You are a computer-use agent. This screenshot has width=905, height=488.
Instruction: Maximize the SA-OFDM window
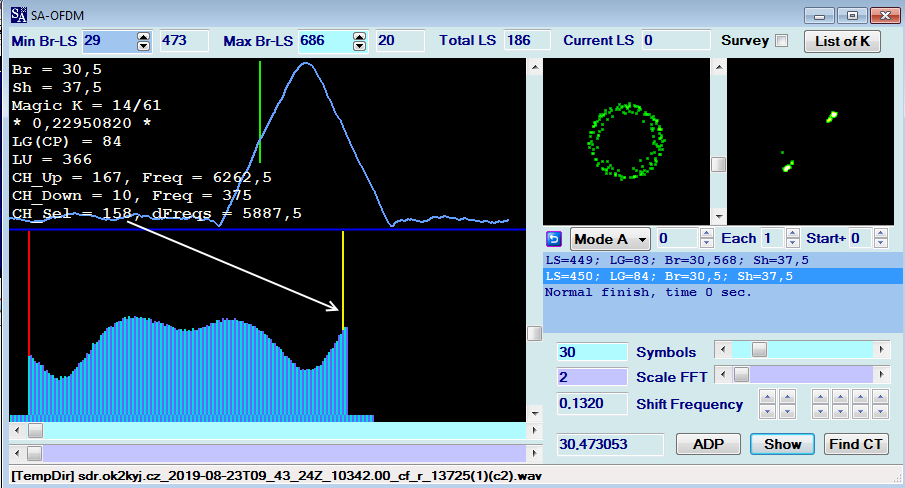click(x=851, y=15)
